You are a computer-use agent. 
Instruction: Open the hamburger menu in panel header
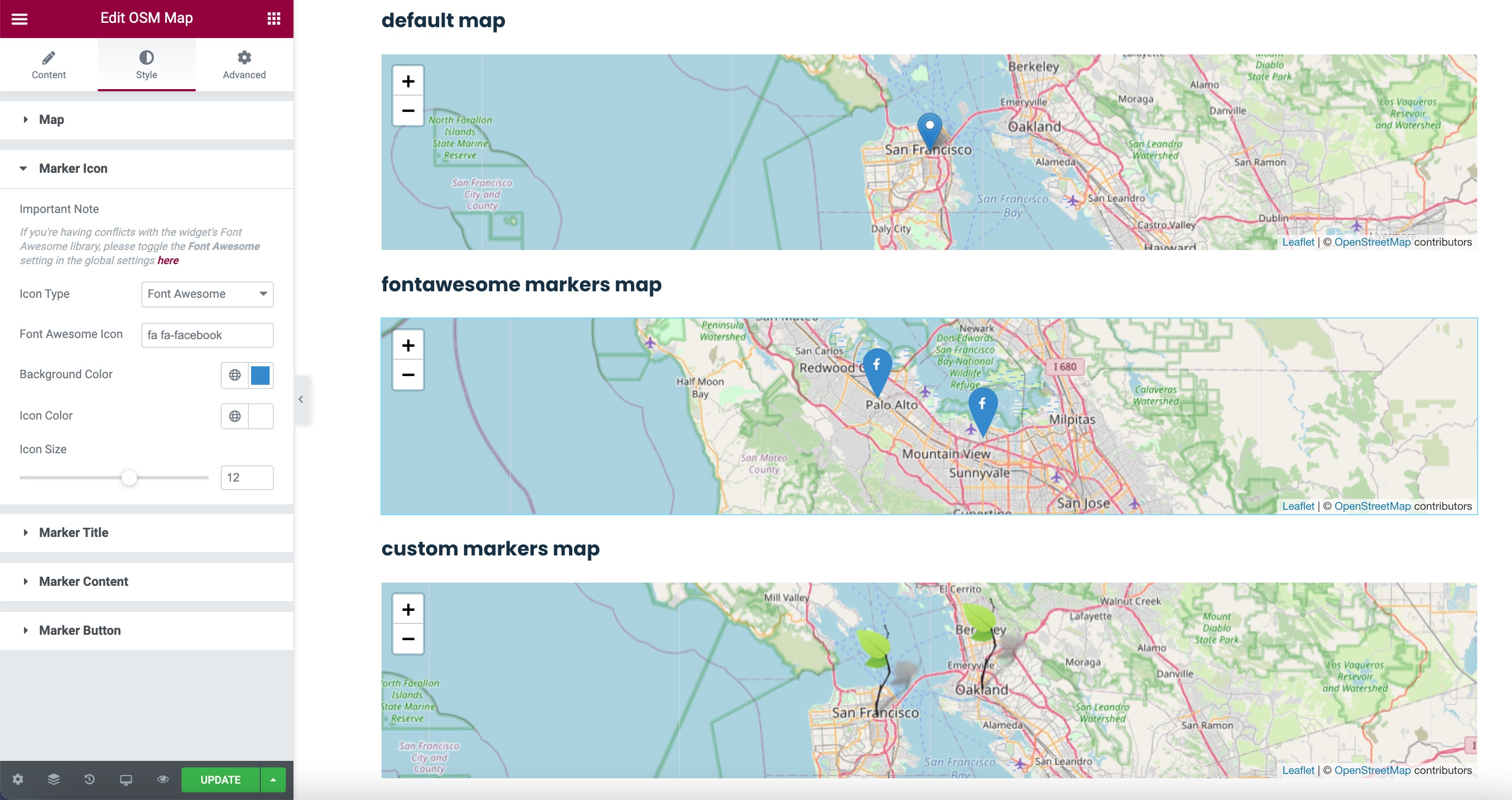coord(20,19)
